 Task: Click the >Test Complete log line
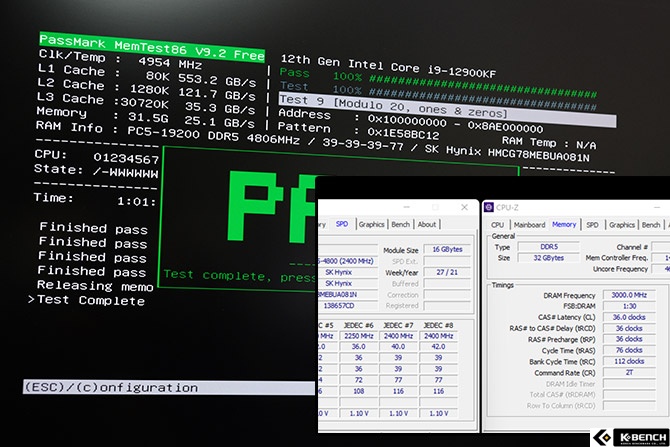click(86, 300)
